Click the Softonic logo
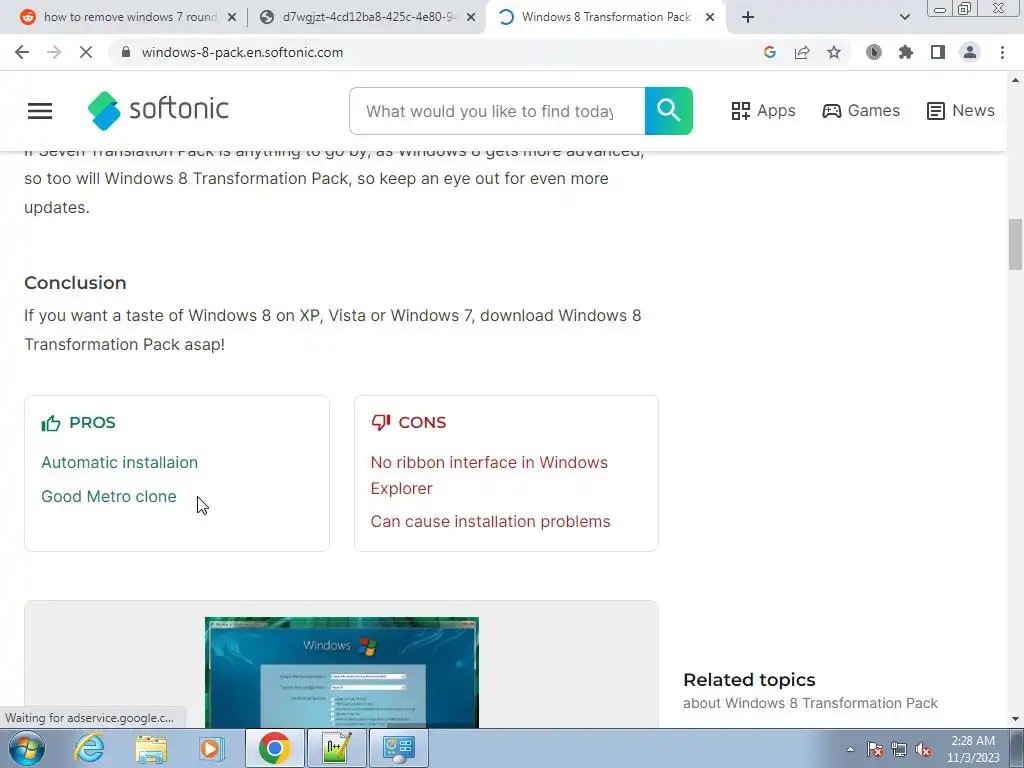The width and height of the screenshot is (1024, 768). pyautogui.click(x=158, y=110)
